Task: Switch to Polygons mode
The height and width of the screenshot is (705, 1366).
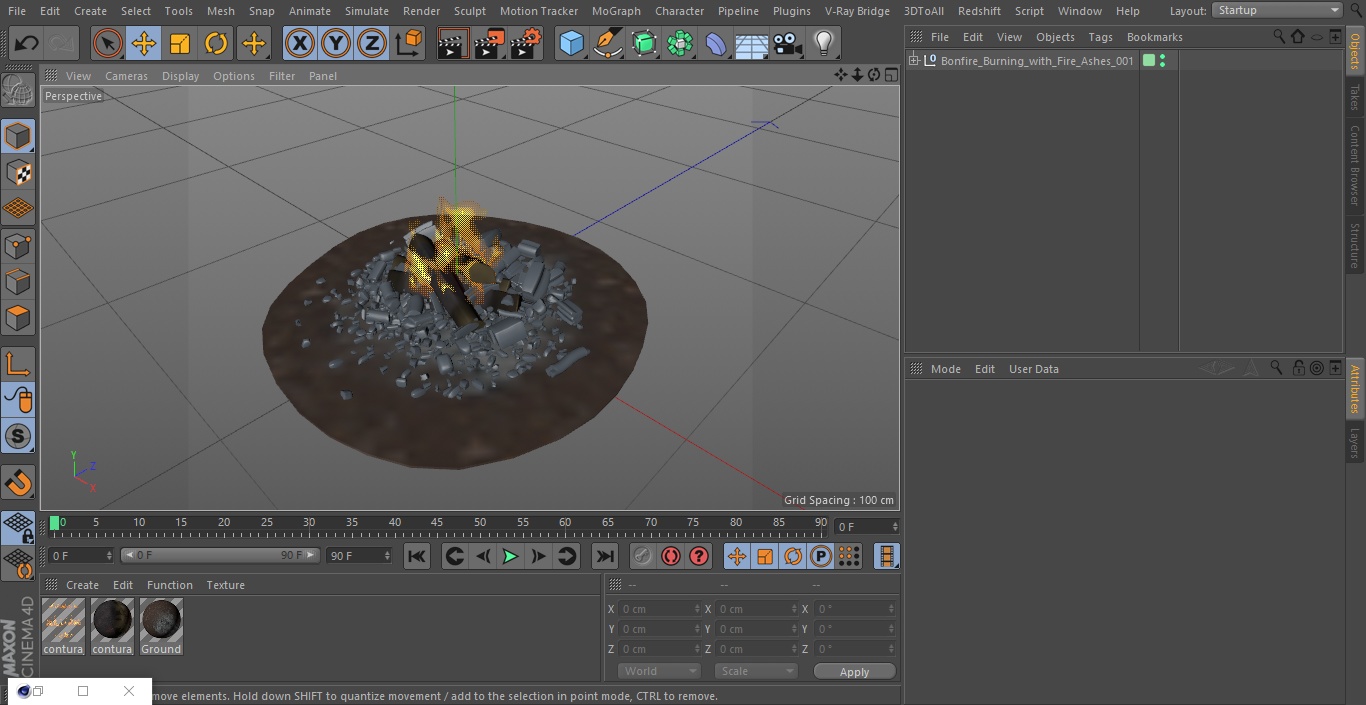Action: [18, 318]
